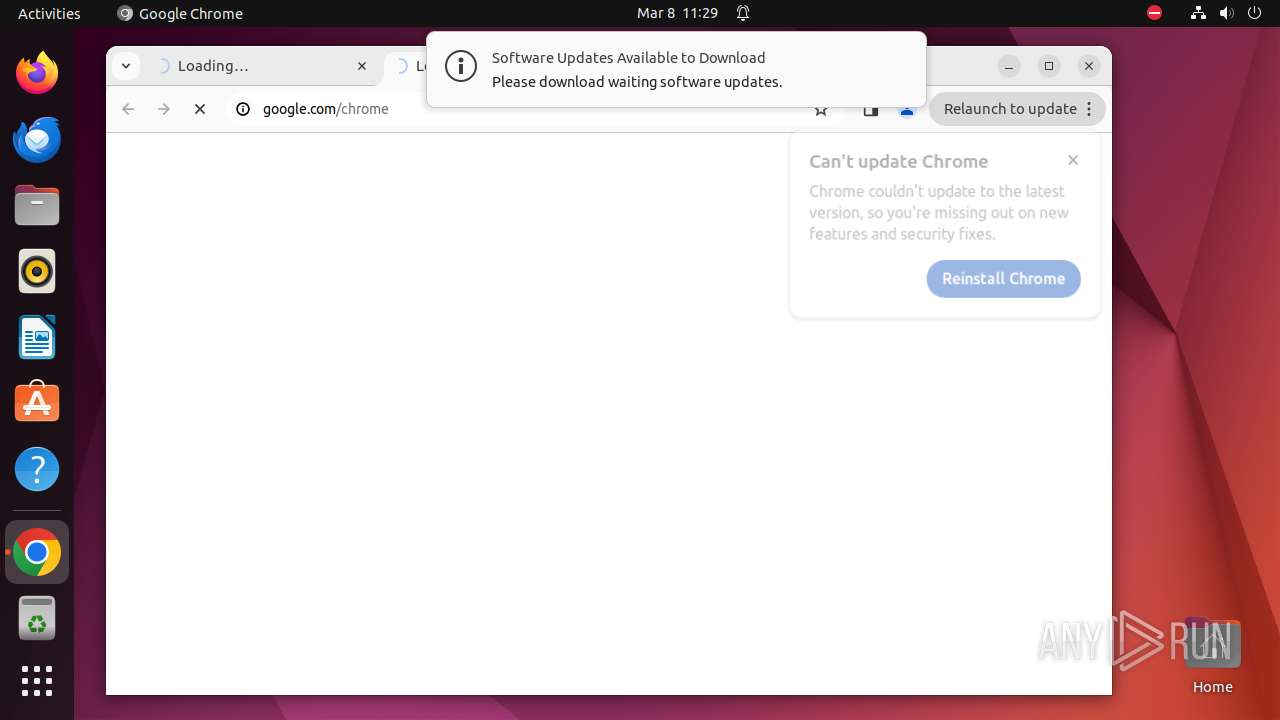Click 'Please download waiting software updates' text
The width and height of the screenshot is (1280, 720).
pos(637,82)
